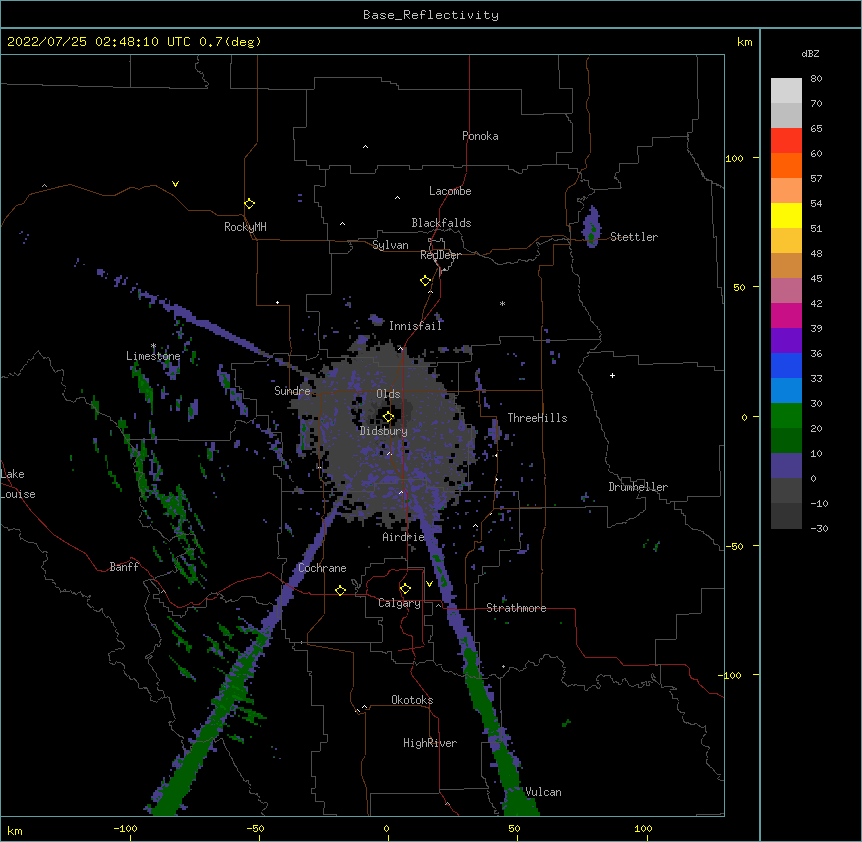862x842 pixels.
Task: Click the 100 tick label on the right axis
Action: (x=734, y=158)
